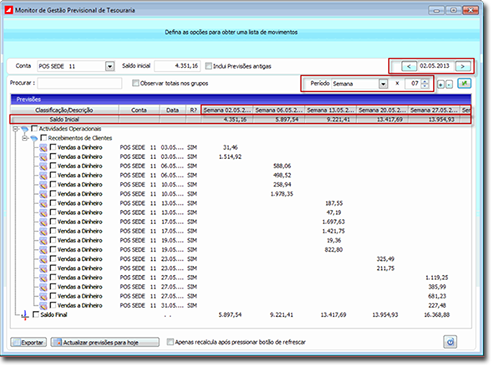This screenshot has height=369, width=496.
Task: Check Vendas a Dinheiro row with 385,99
Action: point(53,286)
